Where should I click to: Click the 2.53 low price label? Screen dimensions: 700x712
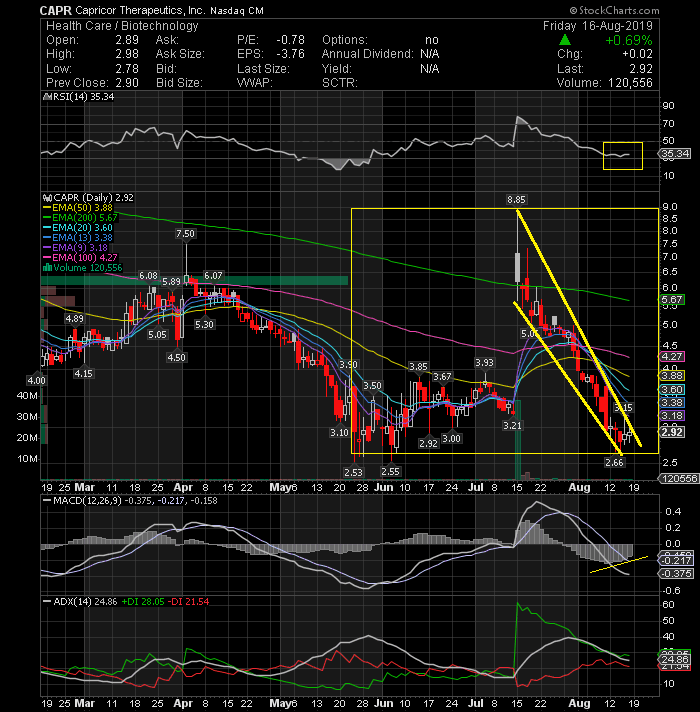[x=353, y=472]
